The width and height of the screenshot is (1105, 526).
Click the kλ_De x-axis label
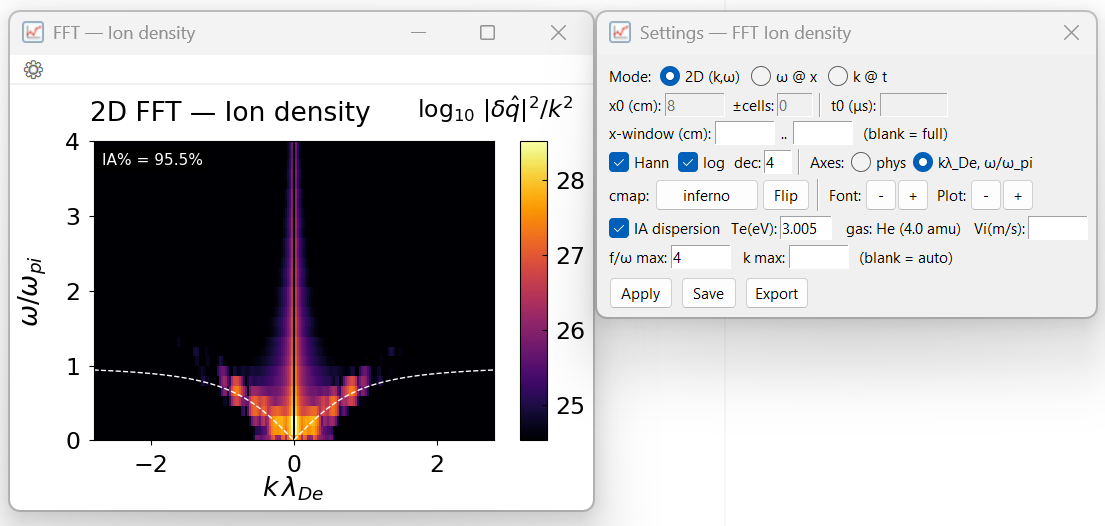click(x=292, y=489)
